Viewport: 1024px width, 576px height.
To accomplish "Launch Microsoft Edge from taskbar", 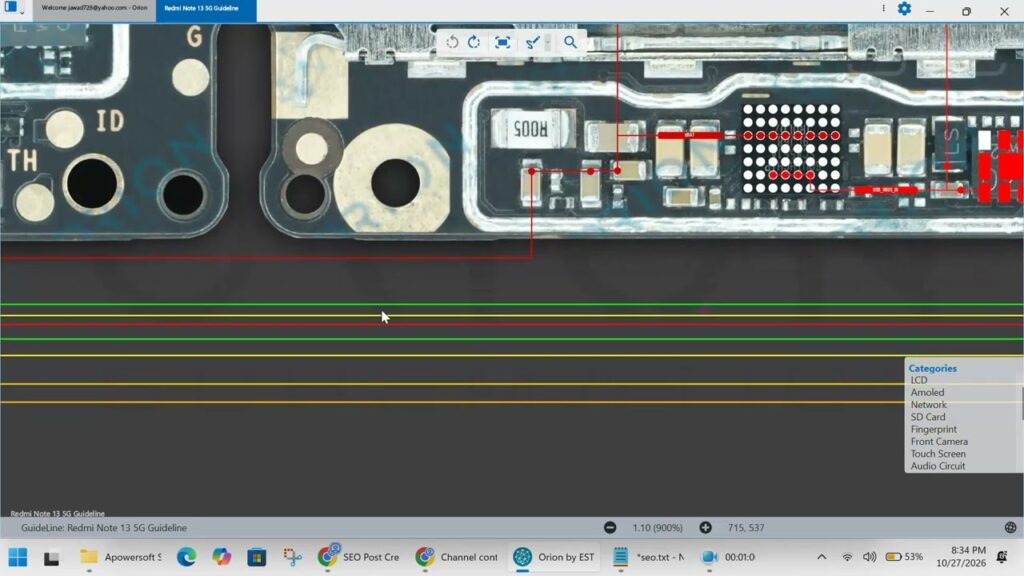I will pos(187,557).
